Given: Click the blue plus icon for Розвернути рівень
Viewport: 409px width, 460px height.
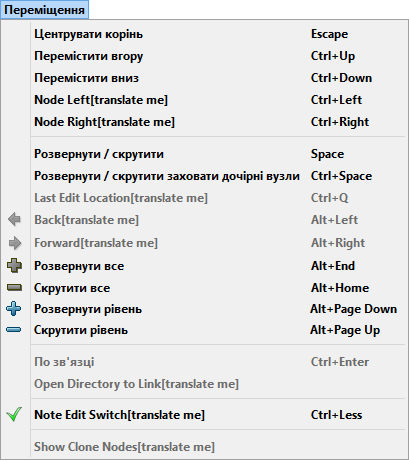Looking at the screenshot, I should 14,309.
